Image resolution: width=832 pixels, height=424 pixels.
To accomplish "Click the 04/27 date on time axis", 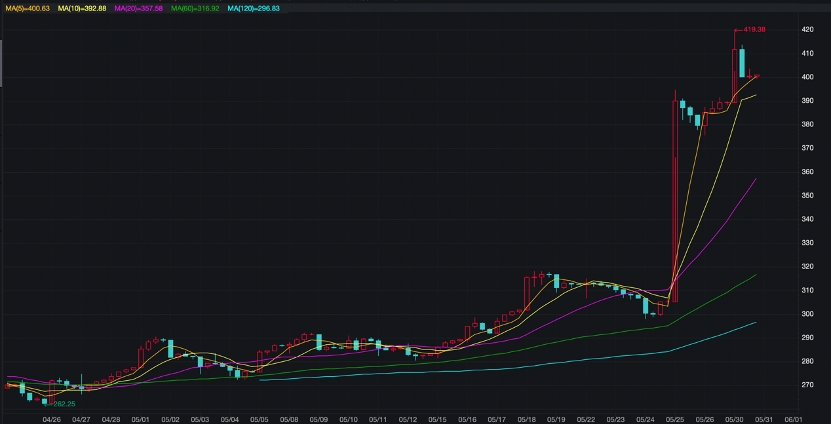I will [x=81, y=419].
